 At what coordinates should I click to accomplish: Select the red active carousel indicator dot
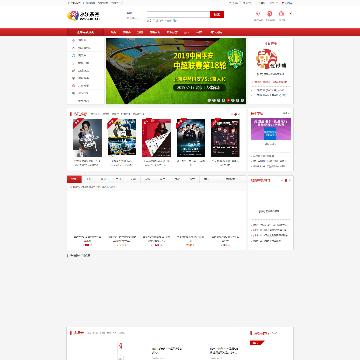(x=228, y=100)
